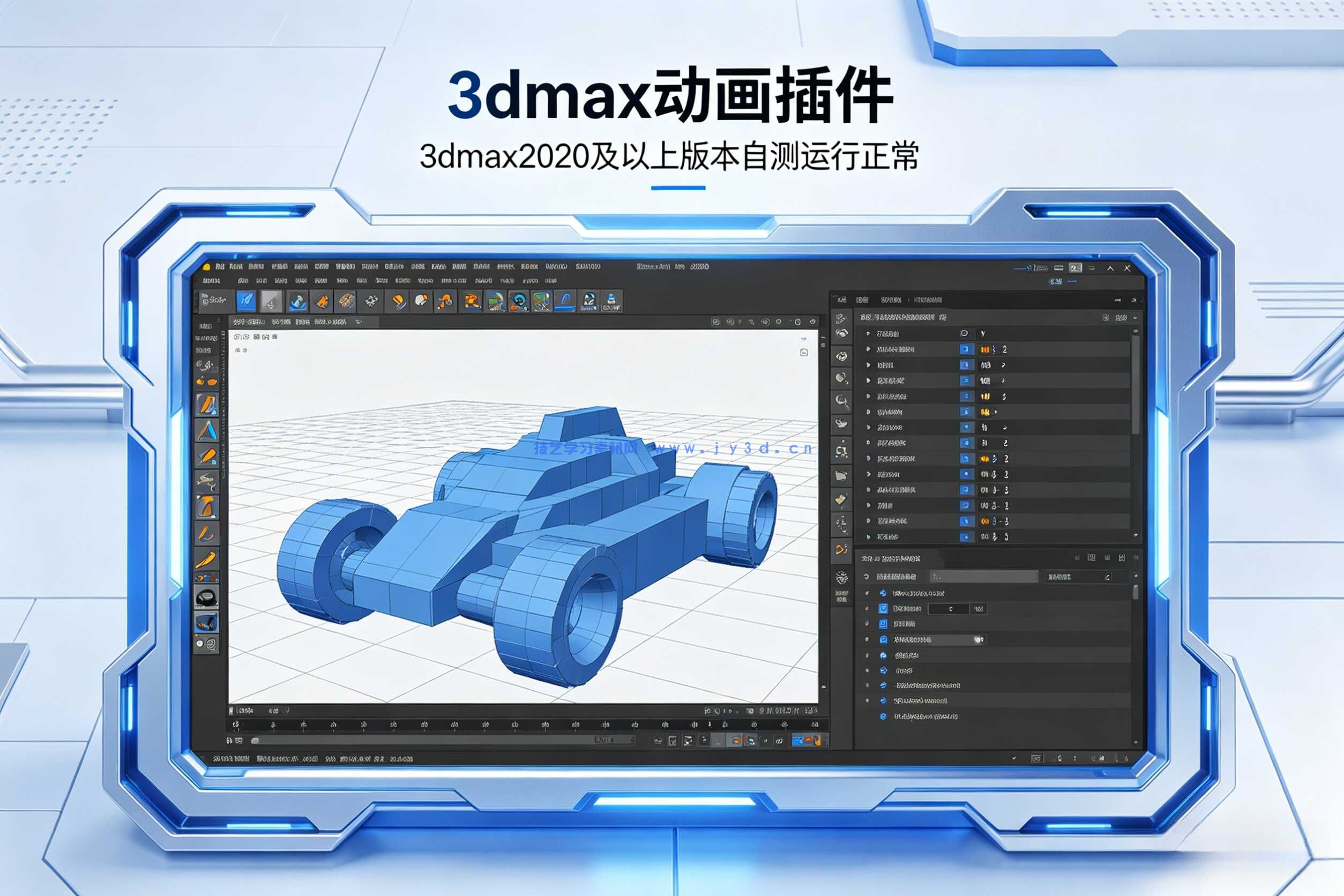Click the yellow app logo in the title bar
This screenshot has height=896, width=1344.
206,266
